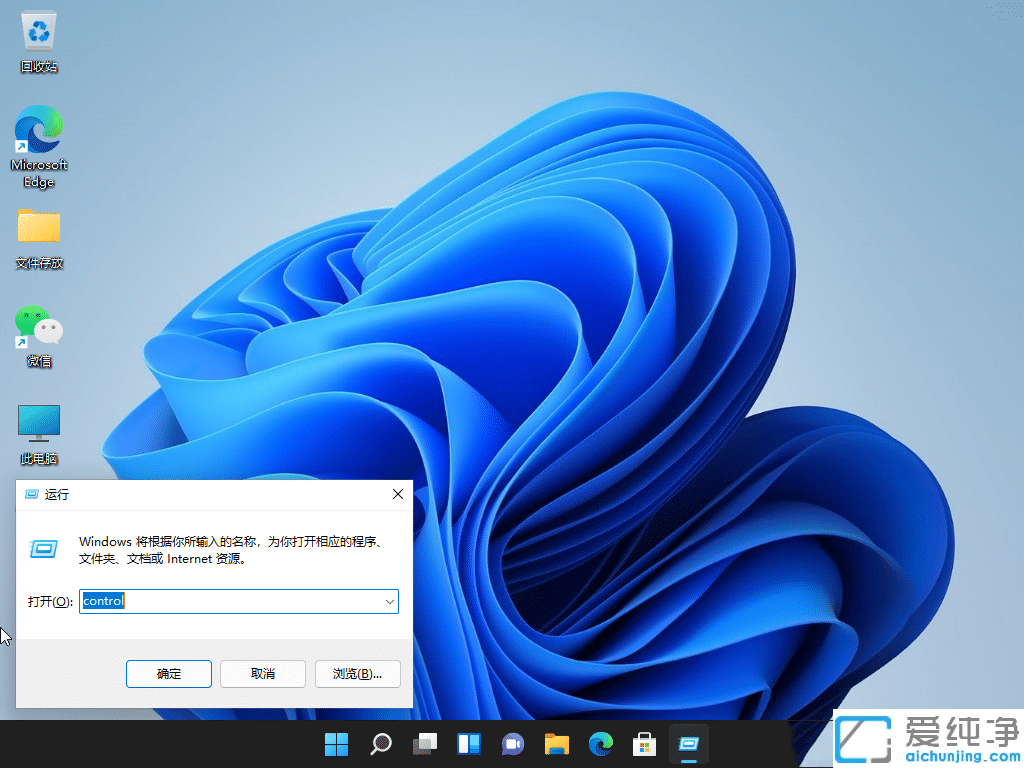Expand the 打开 combo box dropdown

click(389, 601)
